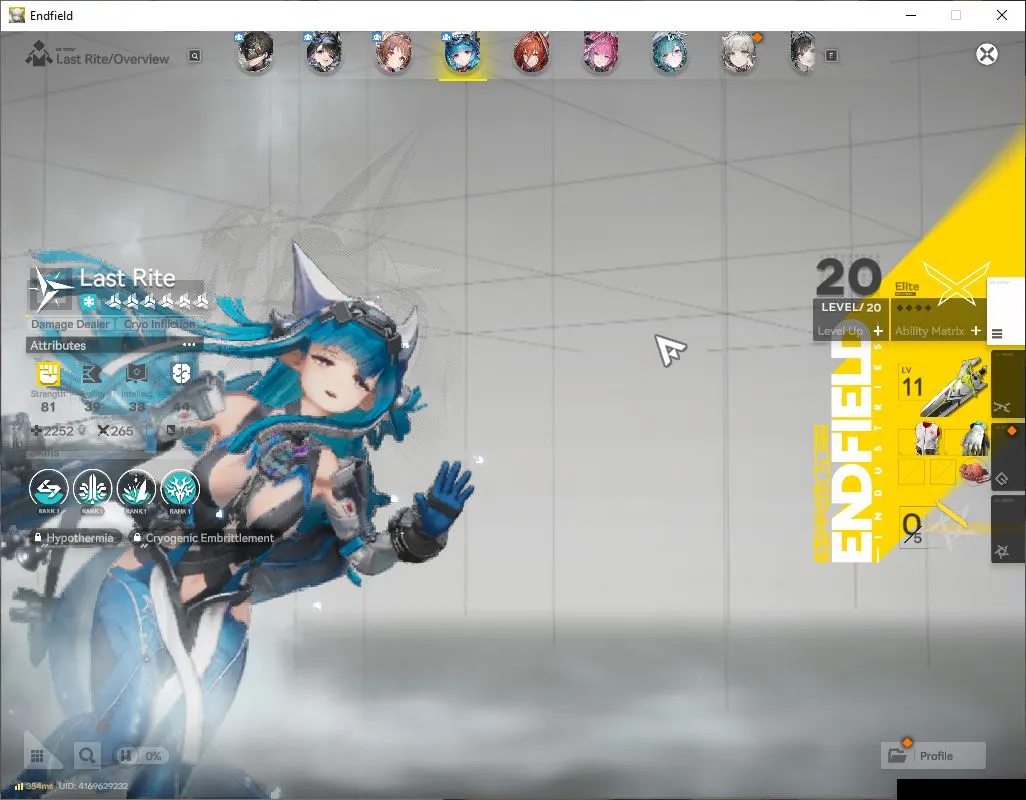Click the Will brain attribute icon
The image size is (1026, 800).
click(181, 374)
